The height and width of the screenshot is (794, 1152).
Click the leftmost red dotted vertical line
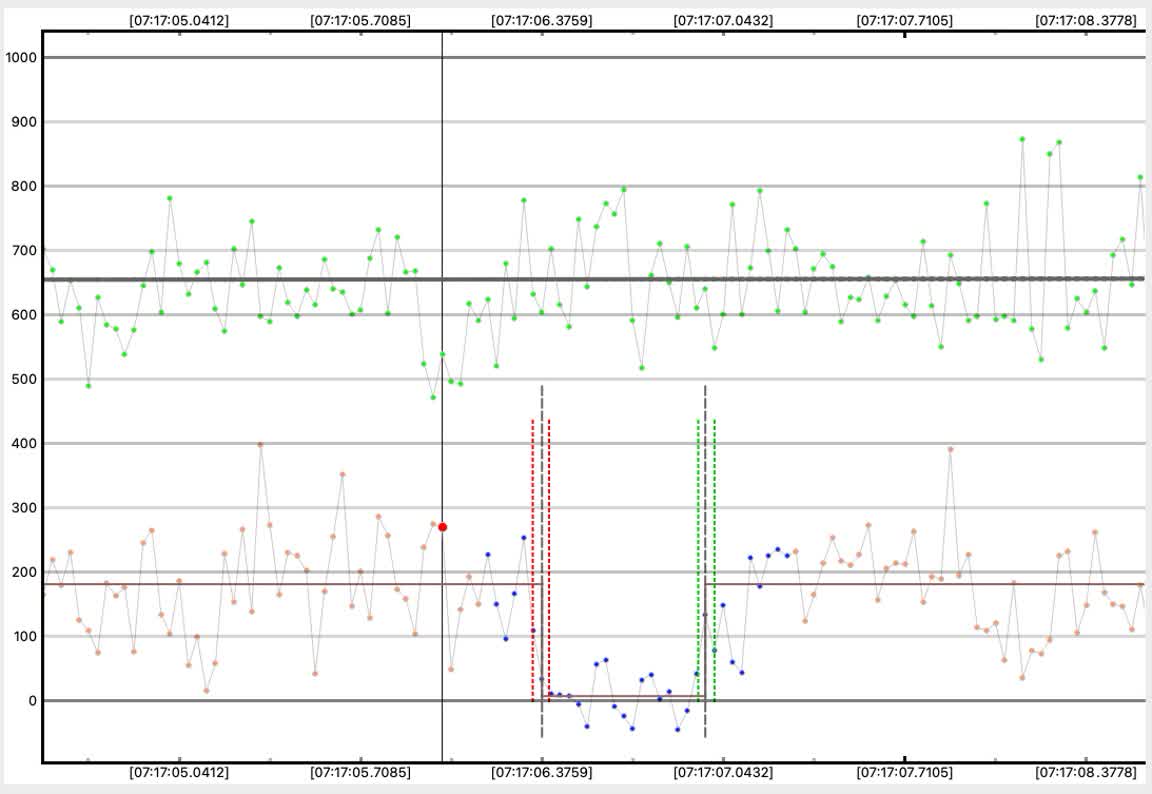[x=532, y=560]
